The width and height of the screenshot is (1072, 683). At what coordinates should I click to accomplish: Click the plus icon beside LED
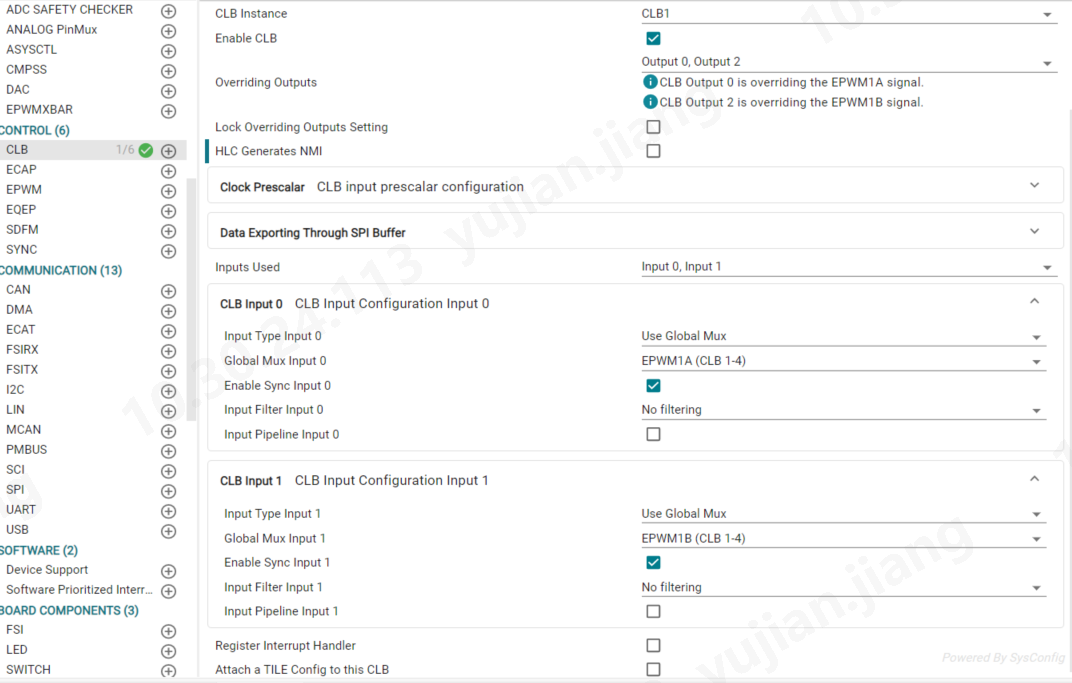point(168,651)
